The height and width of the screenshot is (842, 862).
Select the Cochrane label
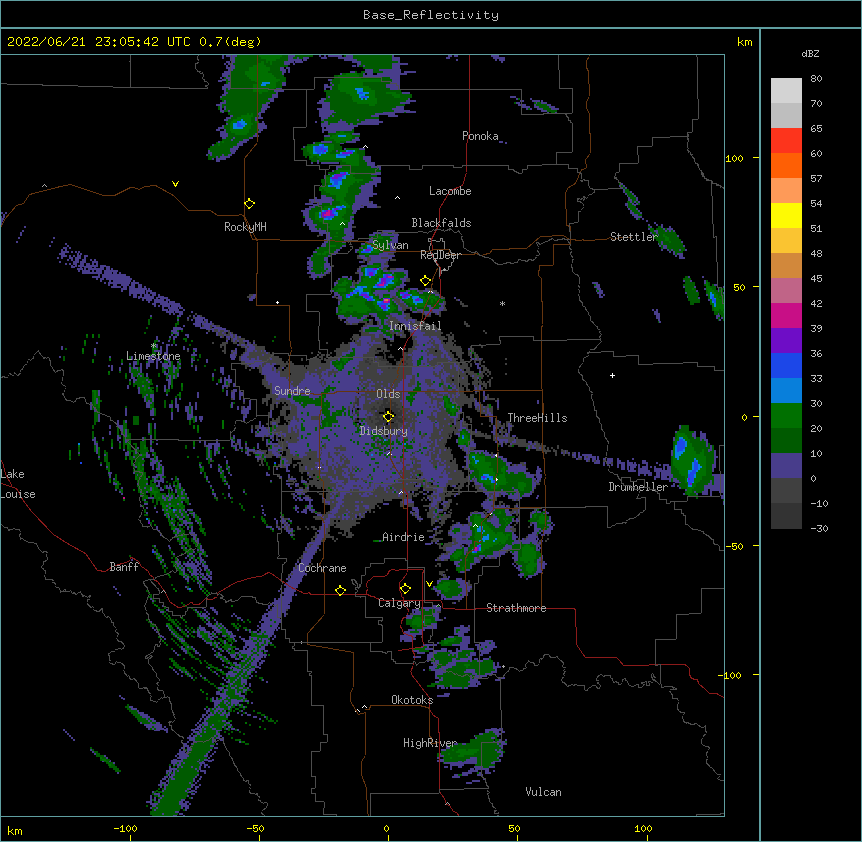coord(322,568)
